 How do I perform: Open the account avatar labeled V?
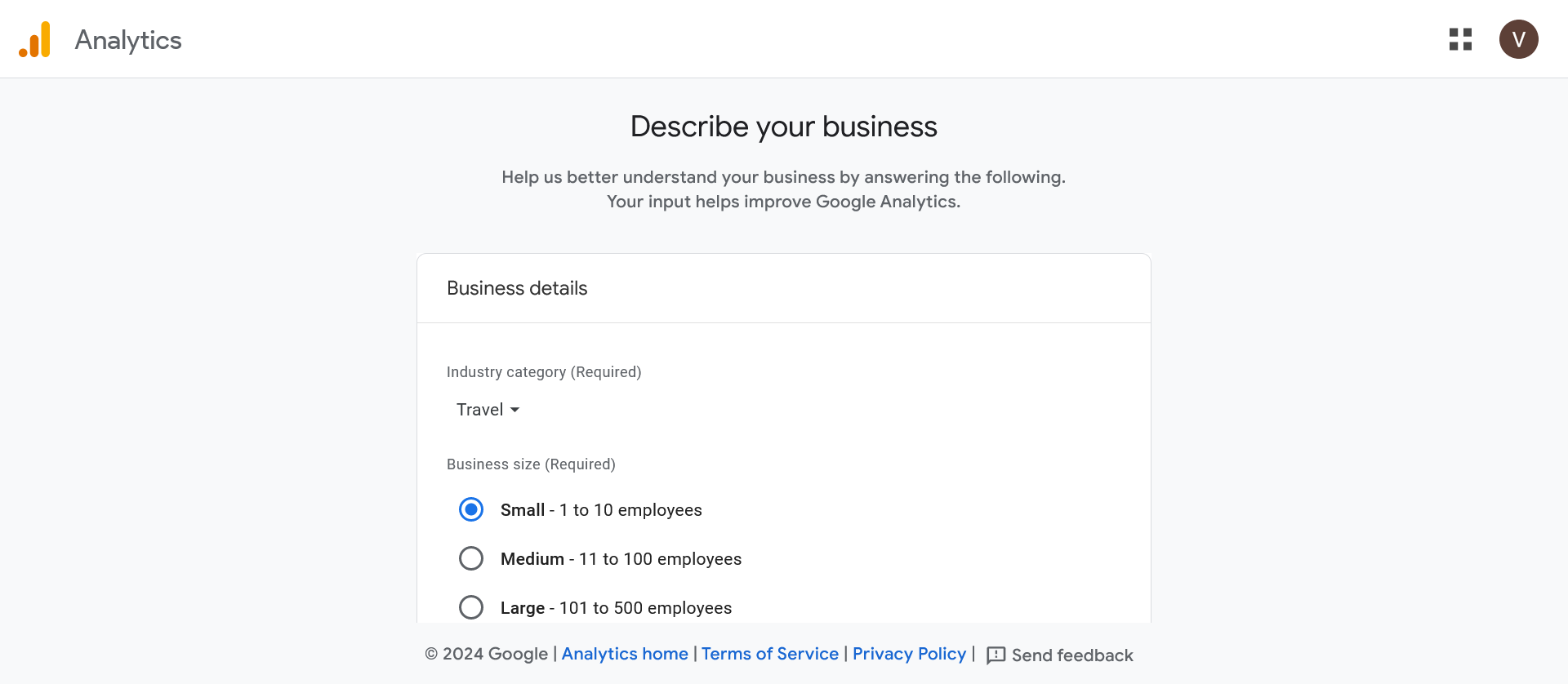pyautogui.click(x=1518, y=39)
